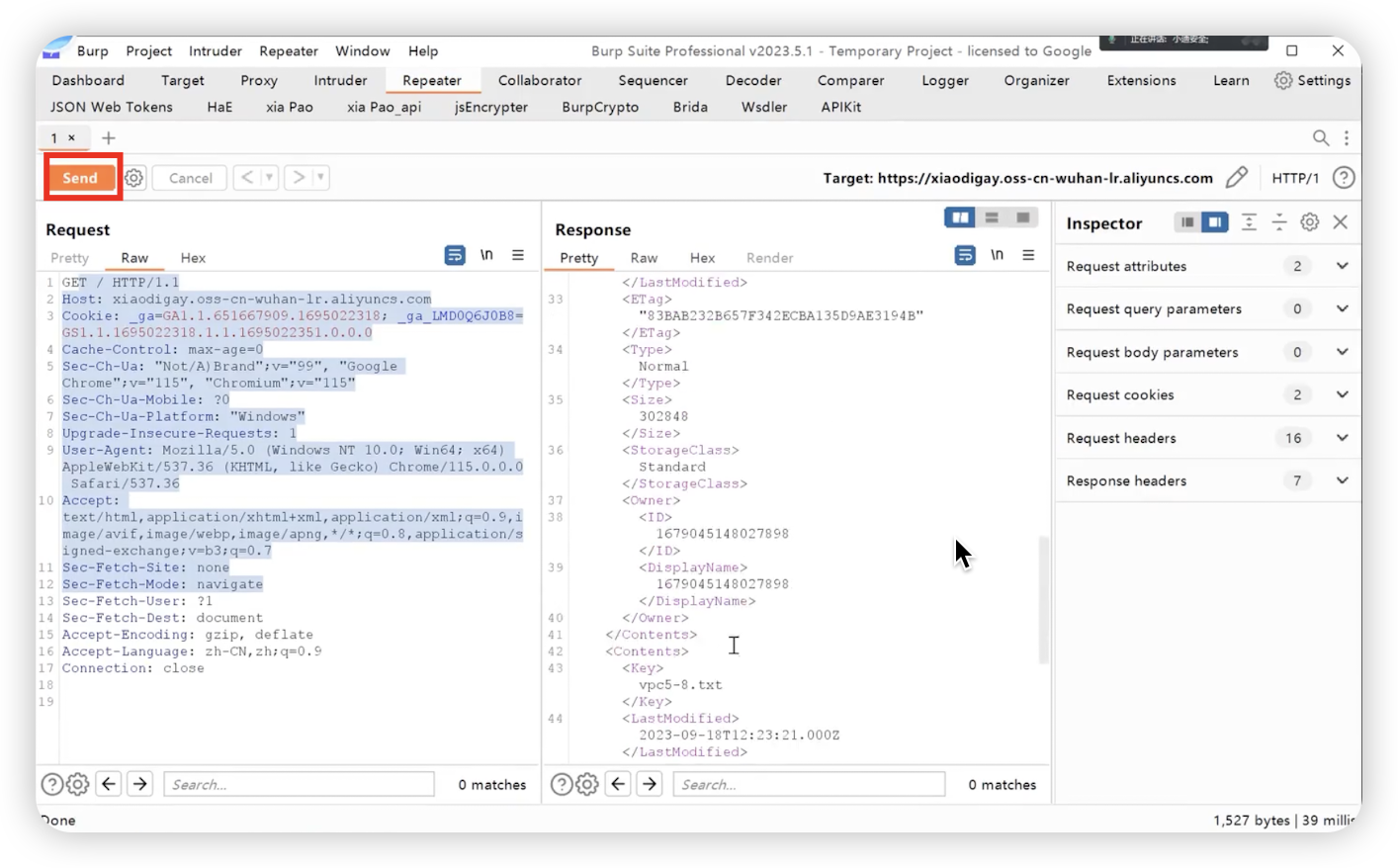Go forward to next request in history
Screen dimensions: 1398x868
click(x=299, y=178)
